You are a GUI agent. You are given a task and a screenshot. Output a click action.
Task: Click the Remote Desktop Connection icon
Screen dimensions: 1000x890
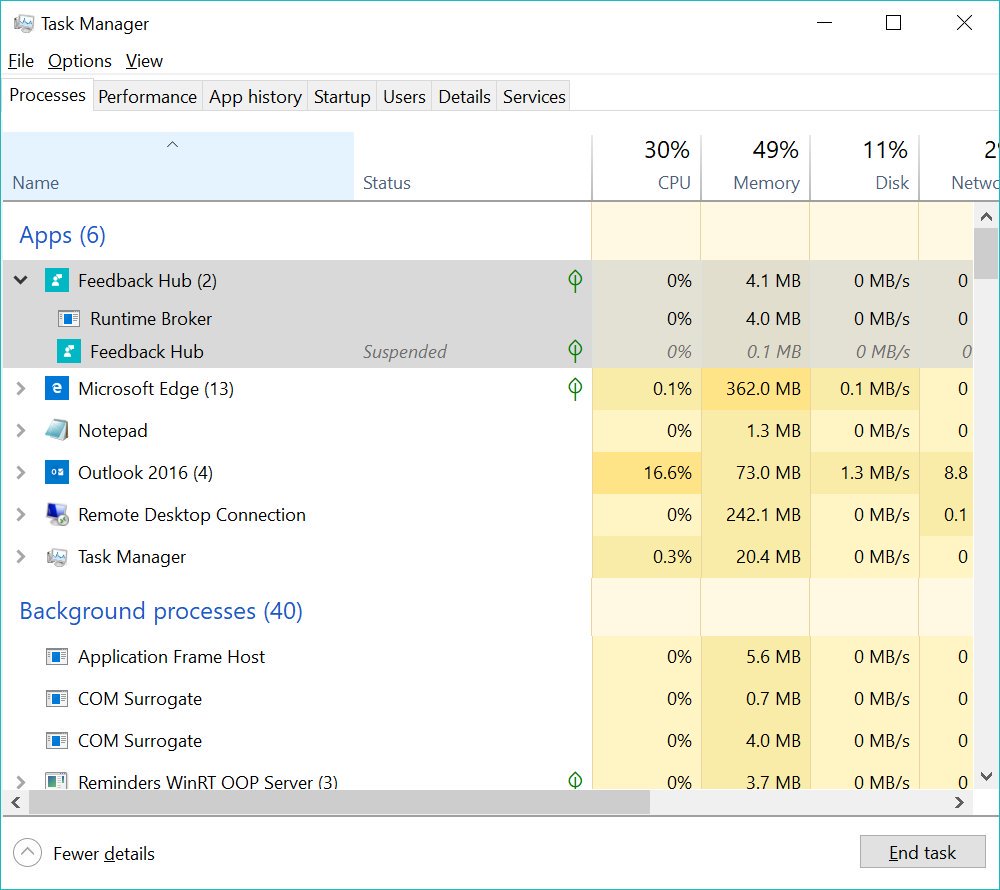click(x=57, y=515)
